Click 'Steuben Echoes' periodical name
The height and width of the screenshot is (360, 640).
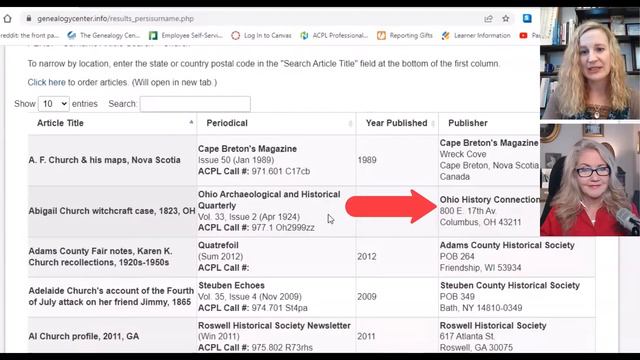click(x=231, y=285)
